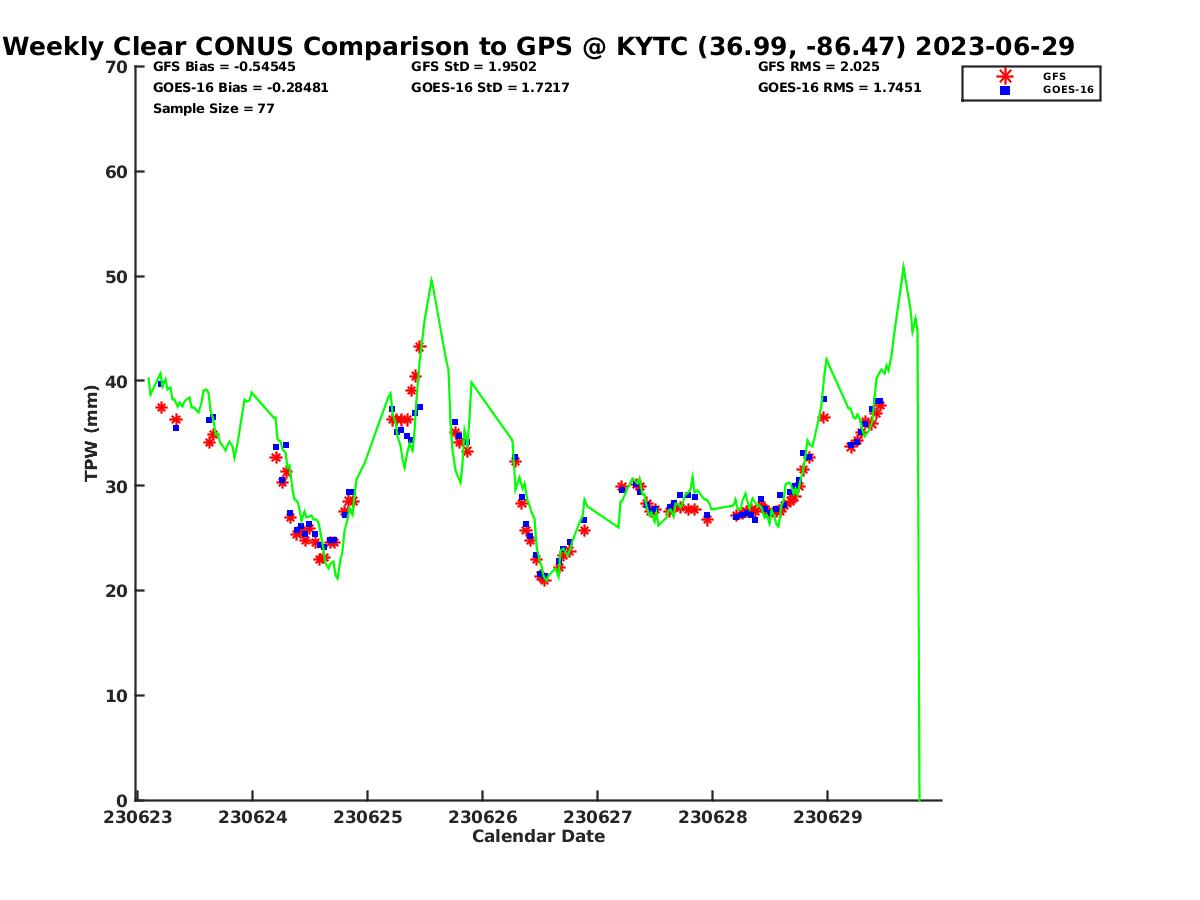Click the GOES-16 RMS = 1.7451 text

point(840,88)
